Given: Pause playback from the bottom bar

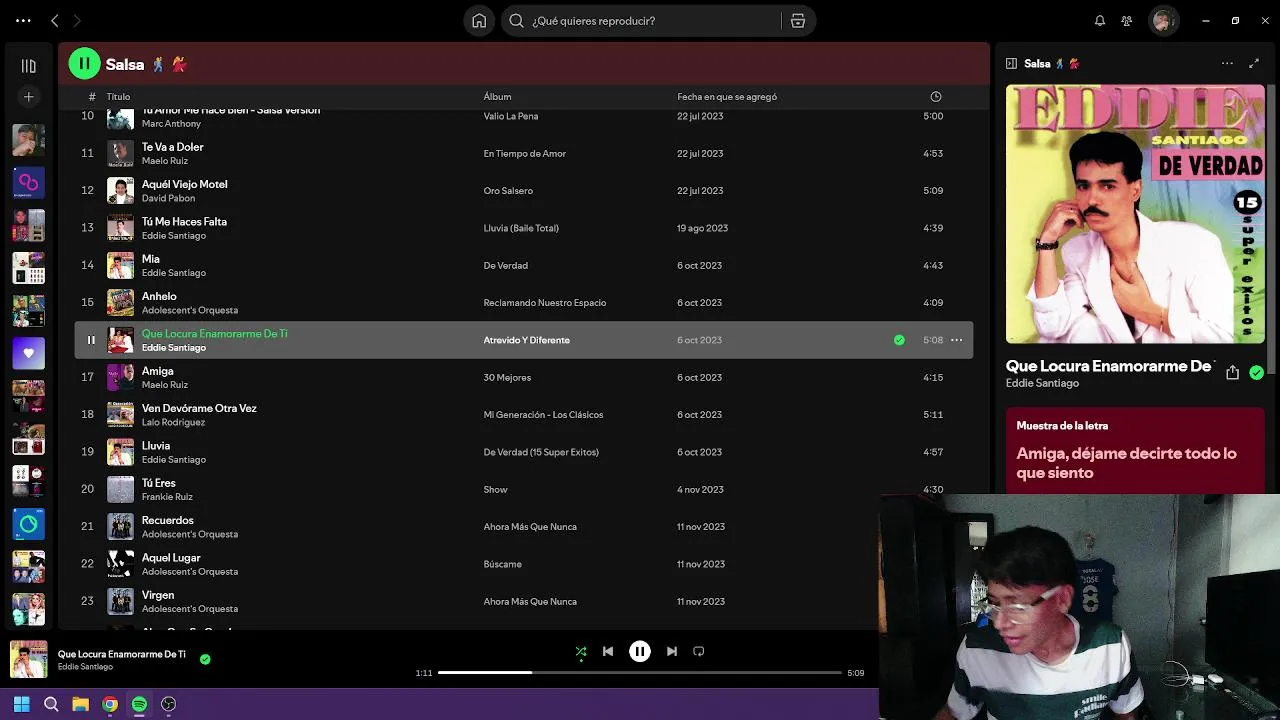Looking at the screenshot, I should (640, 651).
